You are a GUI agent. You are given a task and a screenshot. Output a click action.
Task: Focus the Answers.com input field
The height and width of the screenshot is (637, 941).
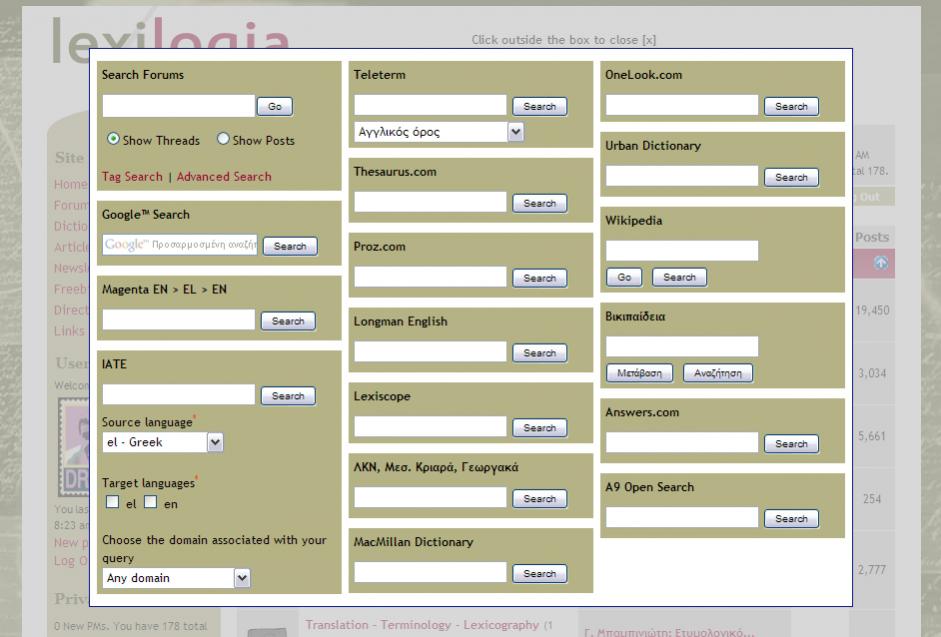point(682,442)
